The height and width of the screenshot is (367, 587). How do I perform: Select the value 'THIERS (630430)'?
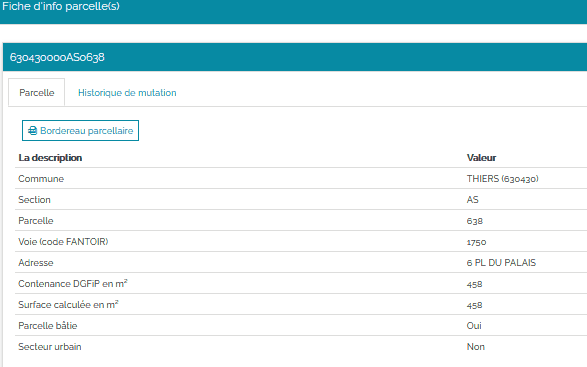[502, 179]
